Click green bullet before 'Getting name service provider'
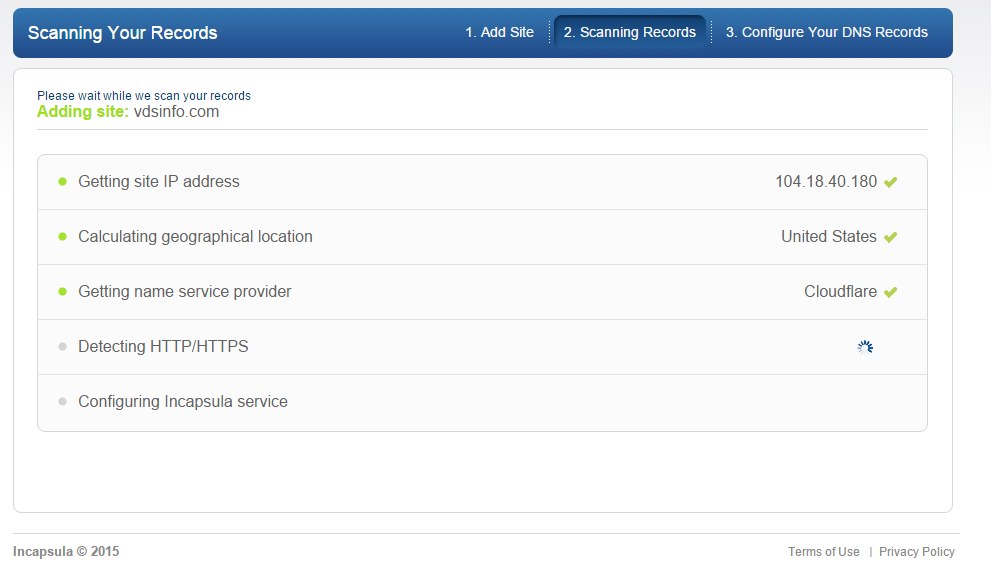 [63, 292]
